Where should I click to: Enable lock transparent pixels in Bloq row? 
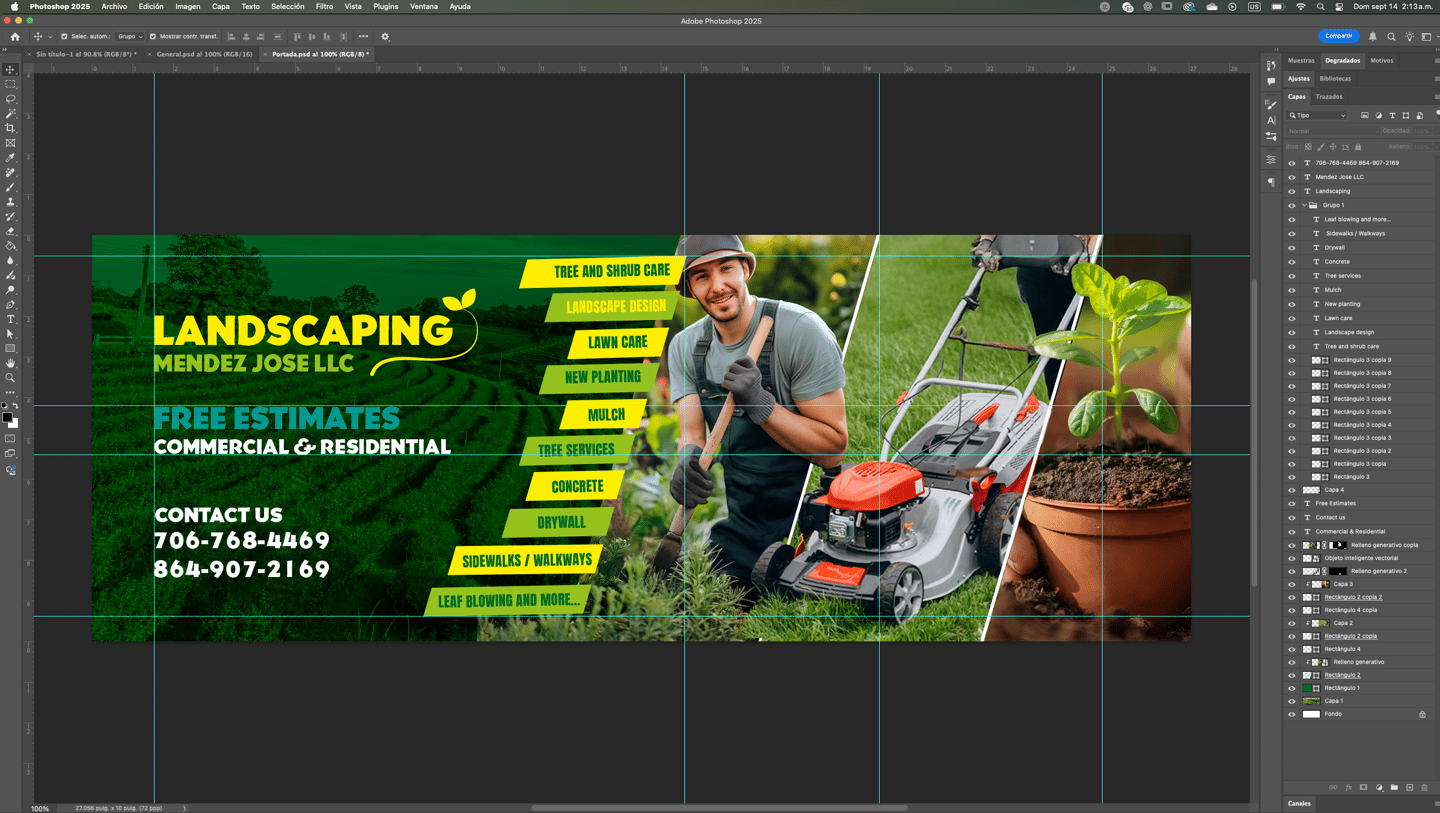1308,146
